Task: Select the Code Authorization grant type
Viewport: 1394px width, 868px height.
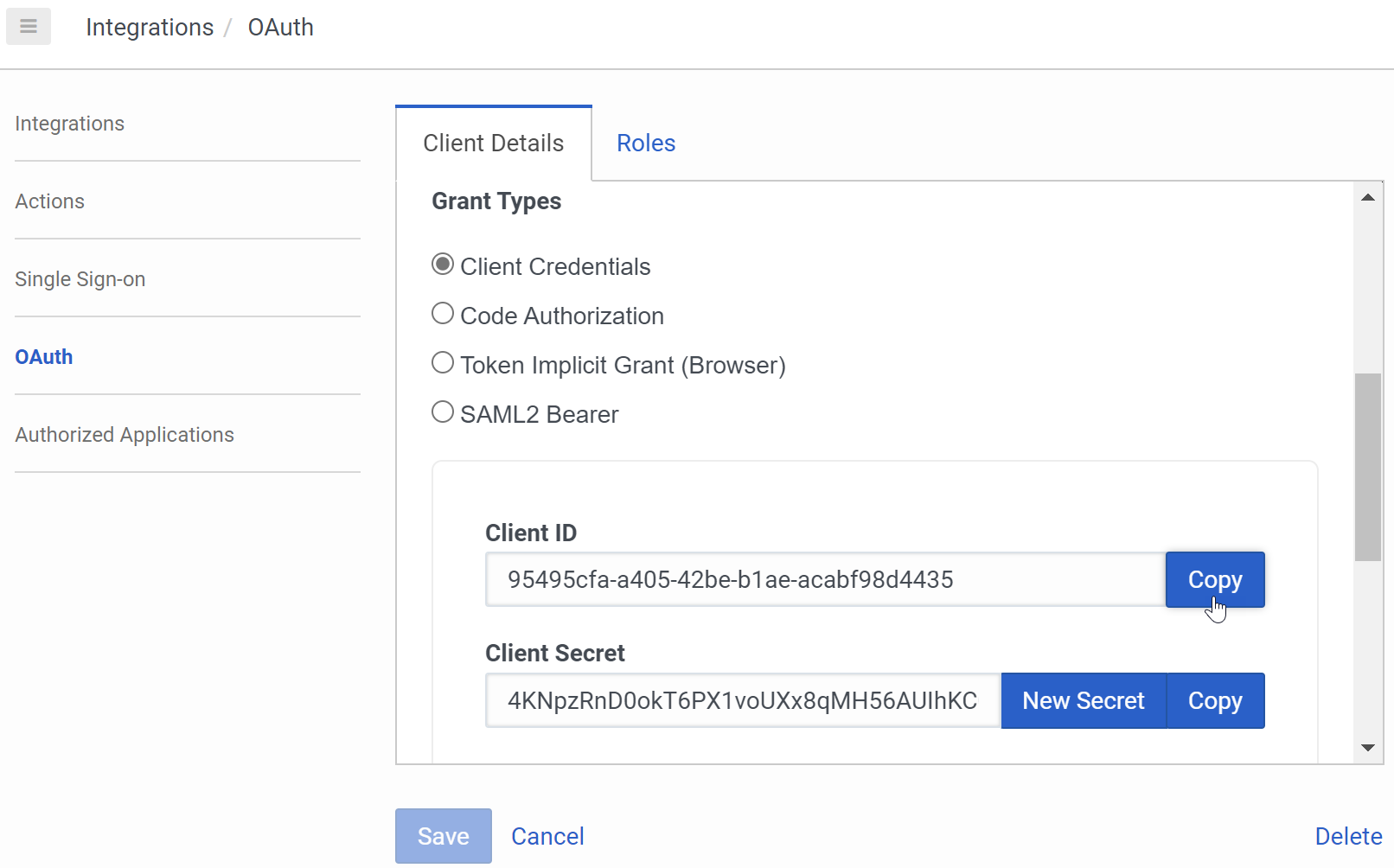Action: 442,313
